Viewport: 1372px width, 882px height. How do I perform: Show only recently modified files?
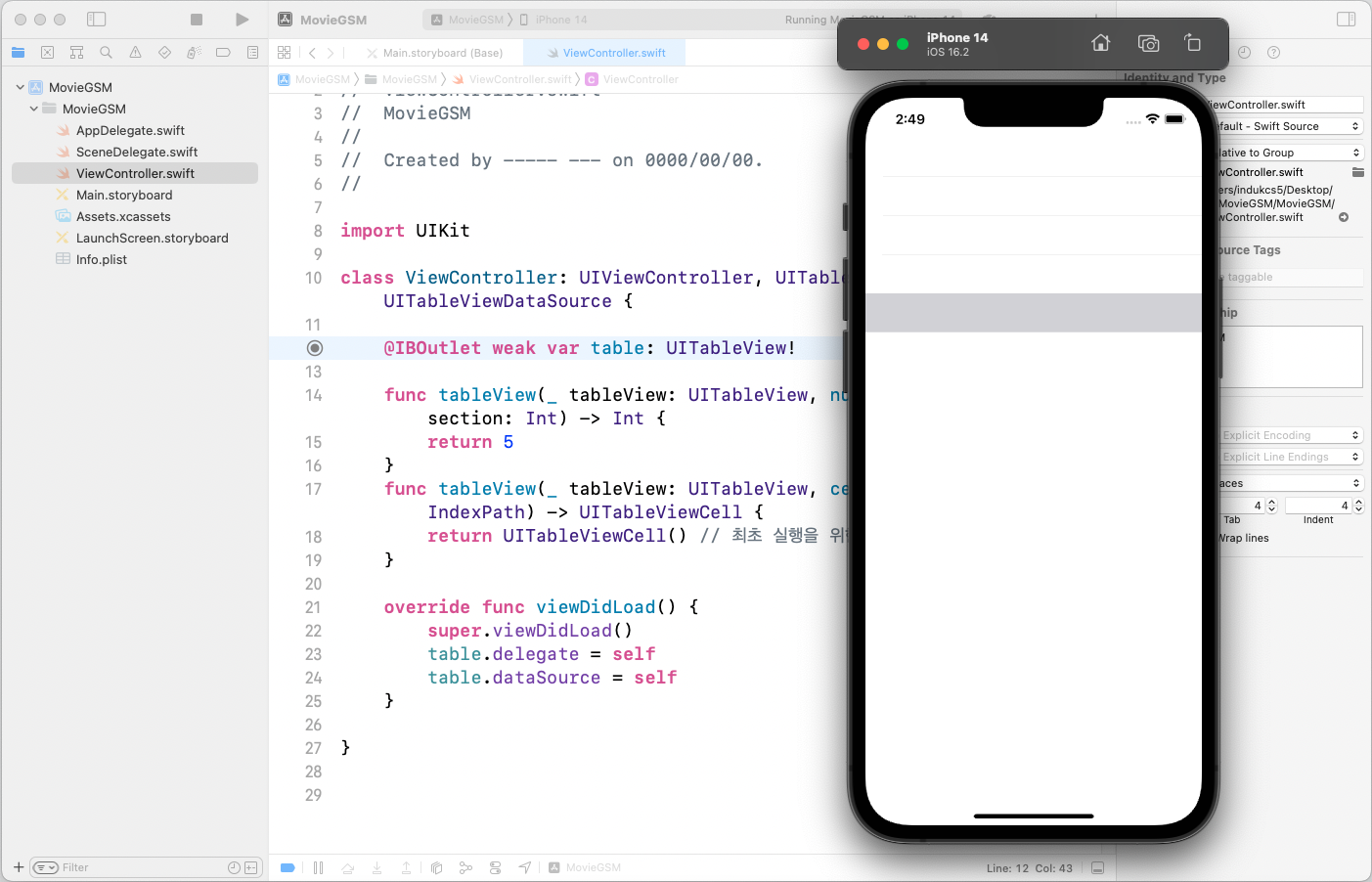coord(234,867)
